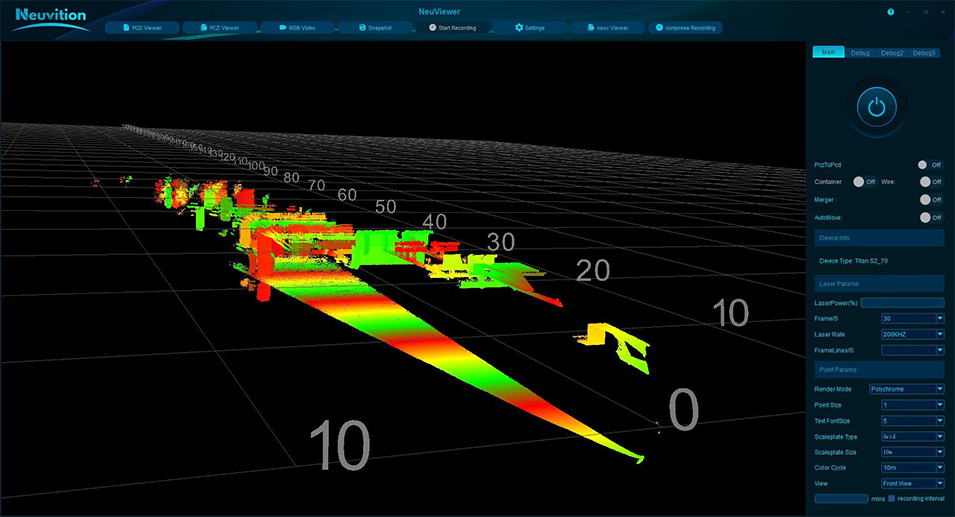Click the NeuViewer window title
Viewport: 955px width, 517px height.
click(439, 12)
